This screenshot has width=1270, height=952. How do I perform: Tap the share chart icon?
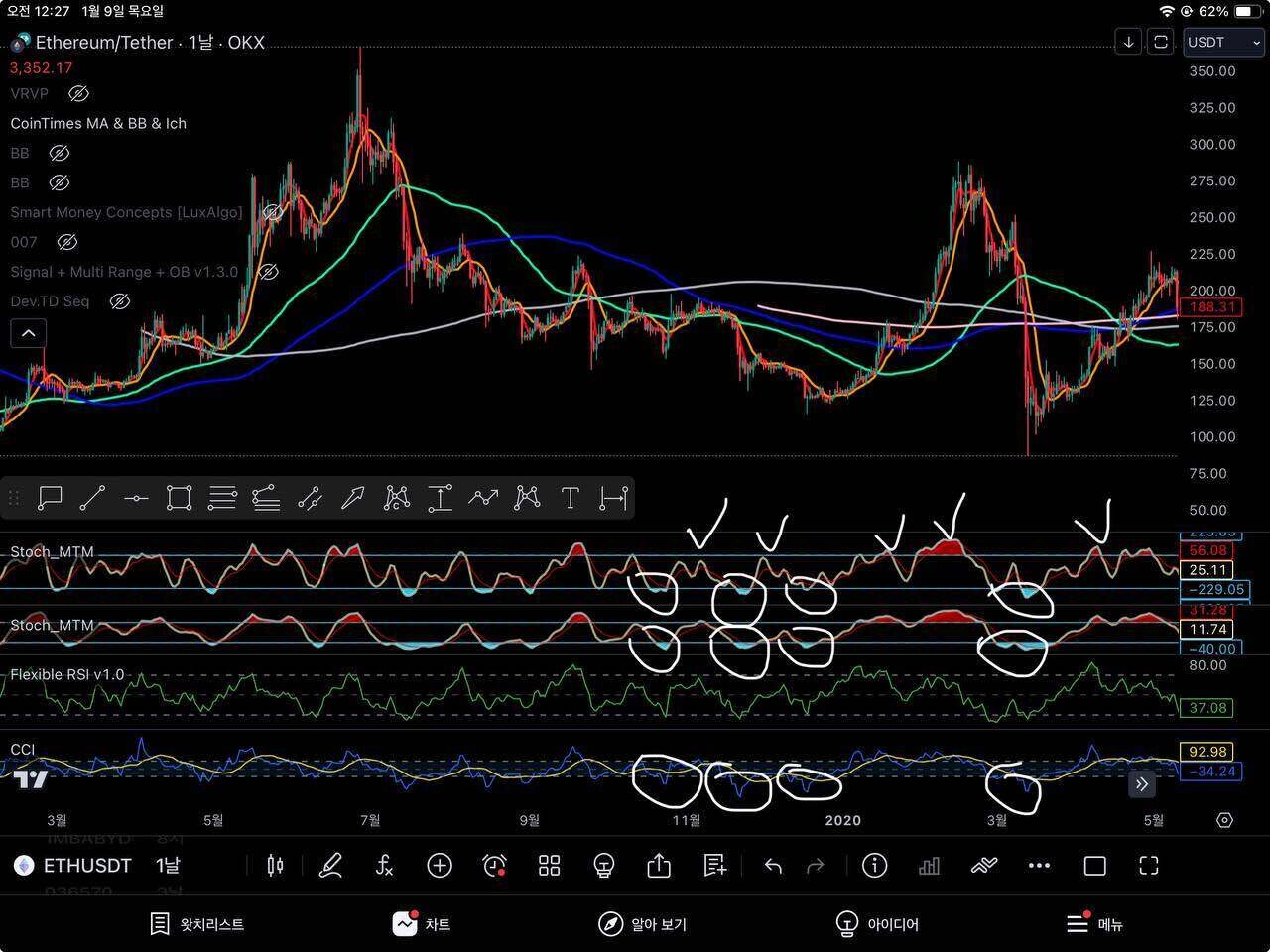(659, 866)
